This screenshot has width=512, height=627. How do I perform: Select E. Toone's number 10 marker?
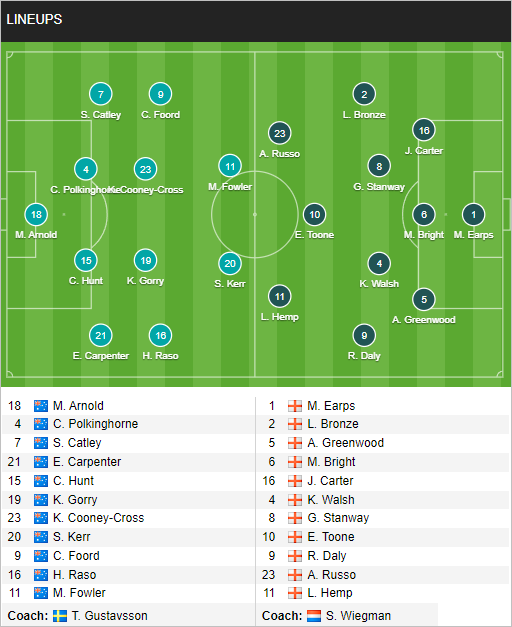pyautogui.click(x=314, y=215)
